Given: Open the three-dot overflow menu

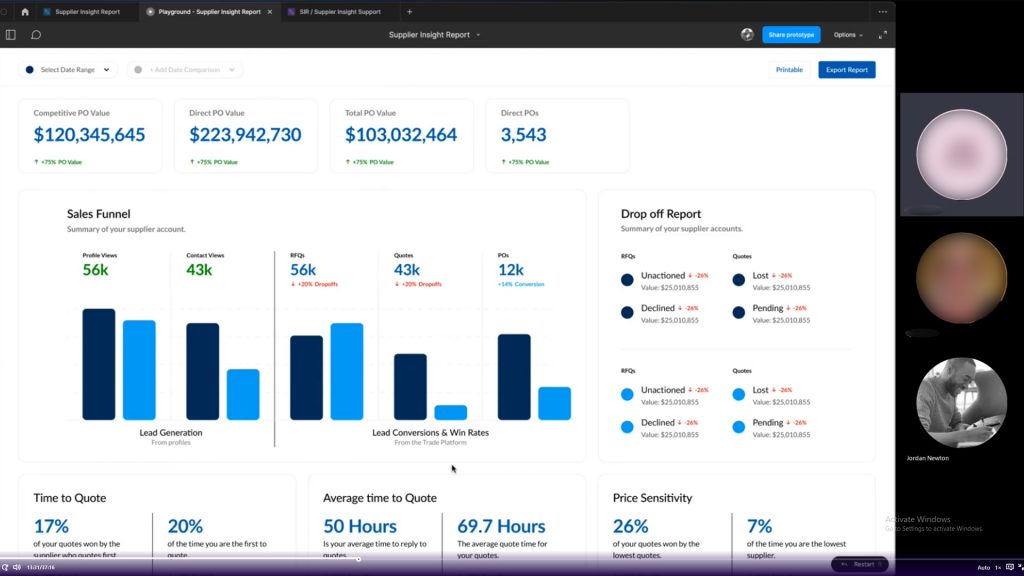Looking at the screenshot, I should [x=882, y=12].
